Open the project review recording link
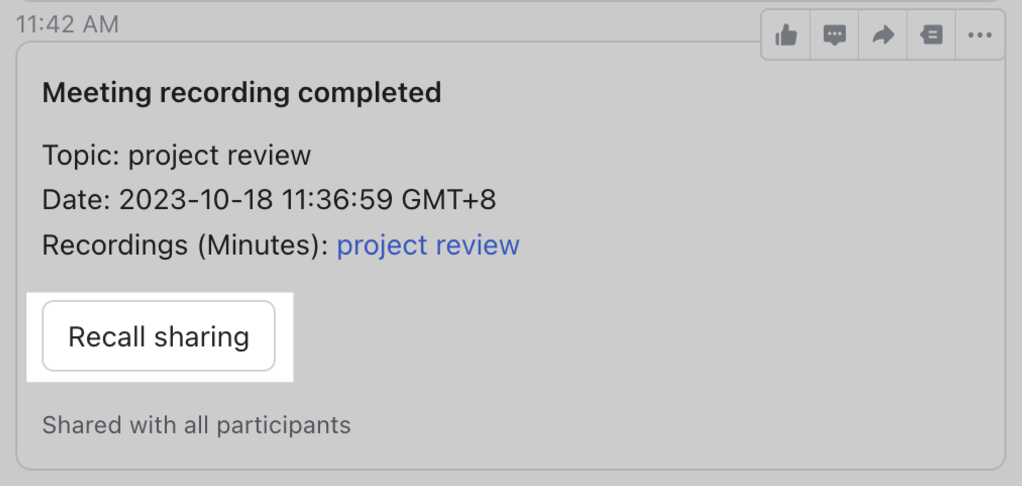 (x=428, y=246)
